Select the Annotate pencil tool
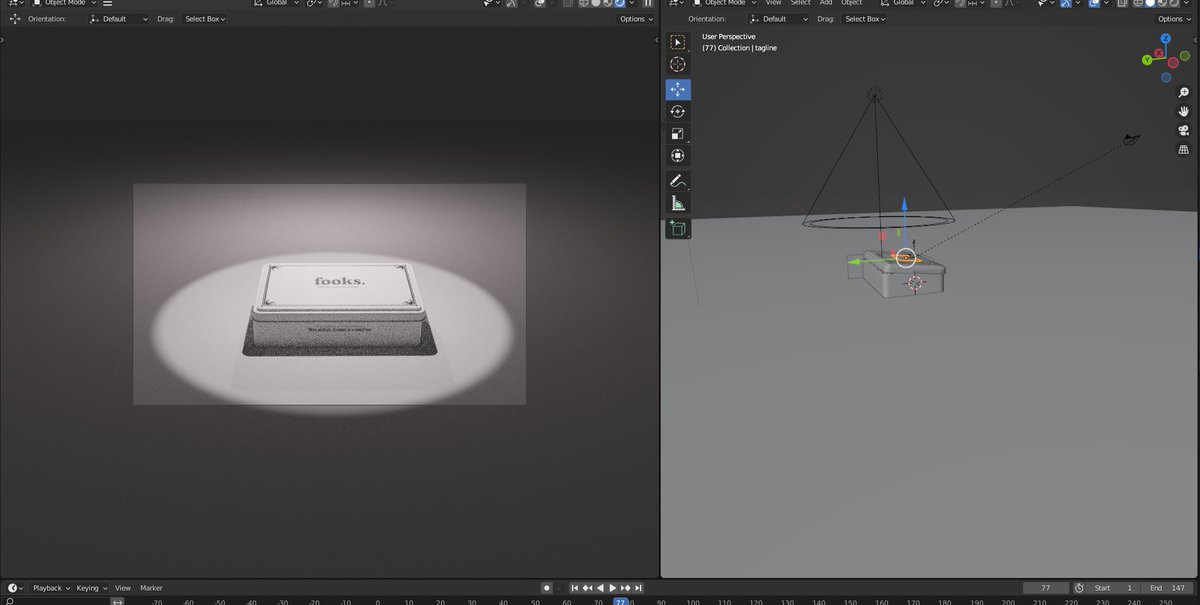This screenshot has width=1200, height=605. [x=678, y=181]
